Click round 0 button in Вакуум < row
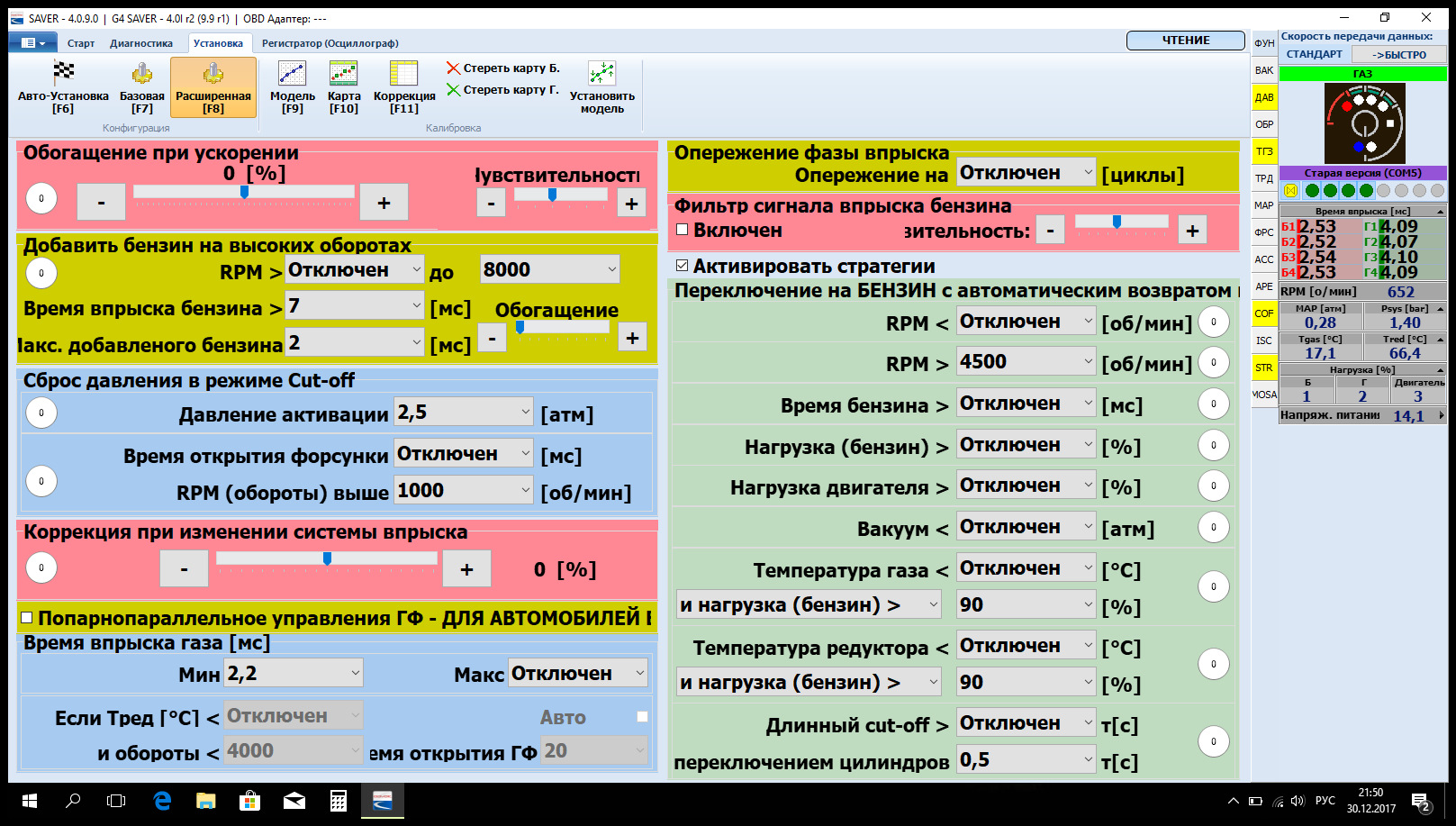1456x826 pixels. click(1214, 527)
